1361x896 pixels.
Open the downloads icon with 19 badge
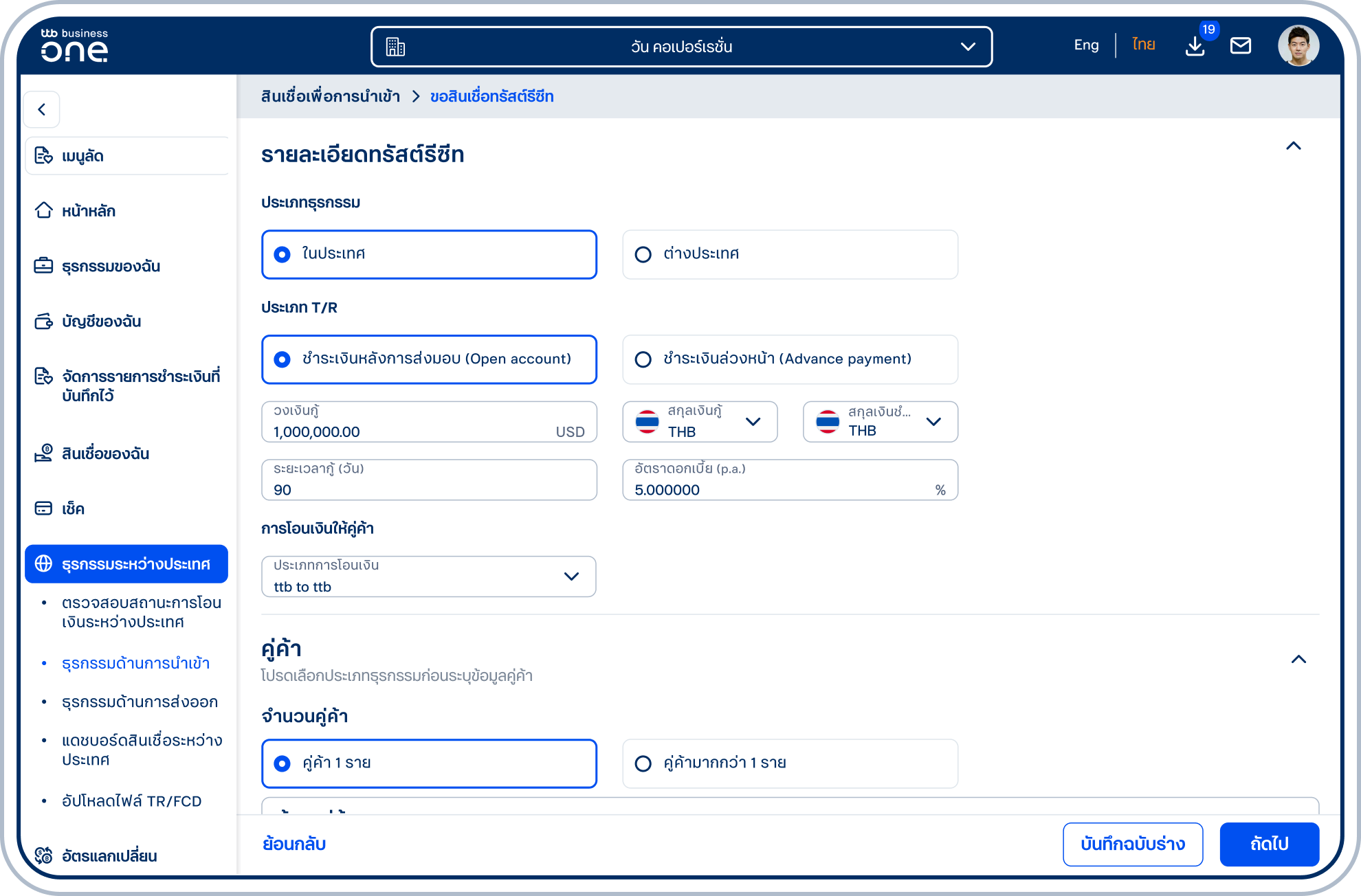[x=1195, y=46]
